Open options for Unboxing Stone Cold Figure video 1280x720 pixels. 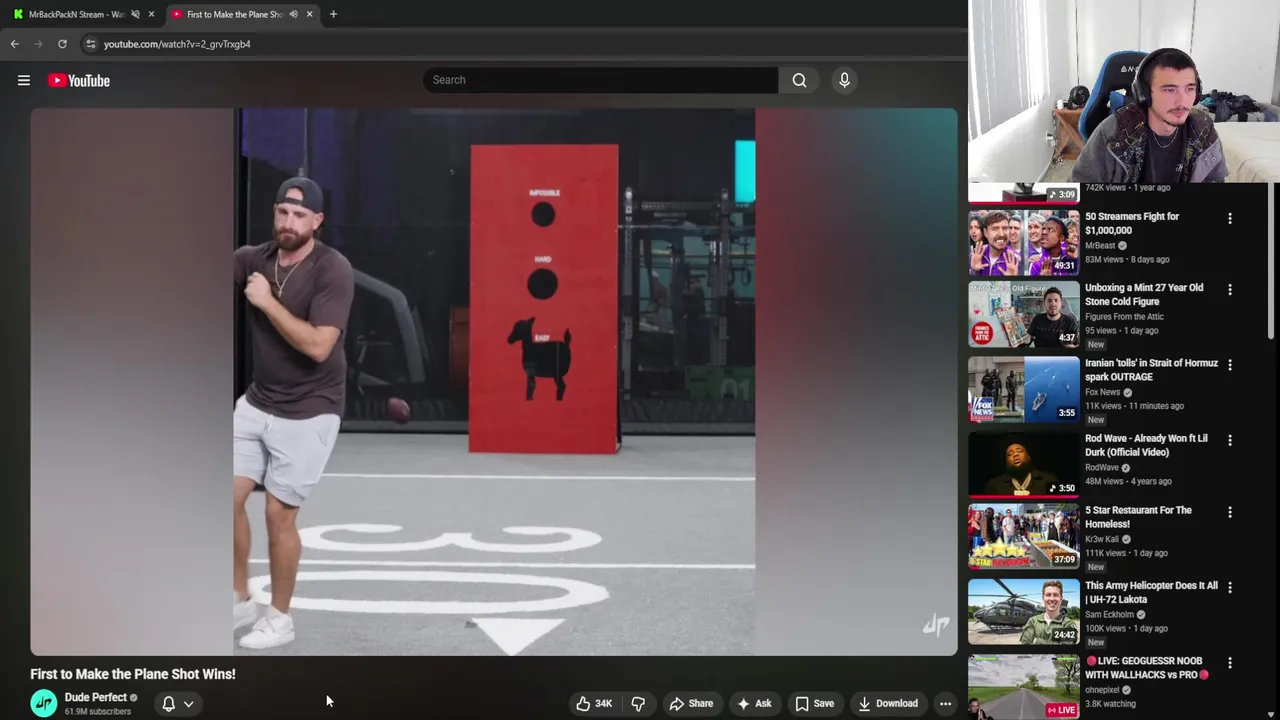coord(1230,289)
